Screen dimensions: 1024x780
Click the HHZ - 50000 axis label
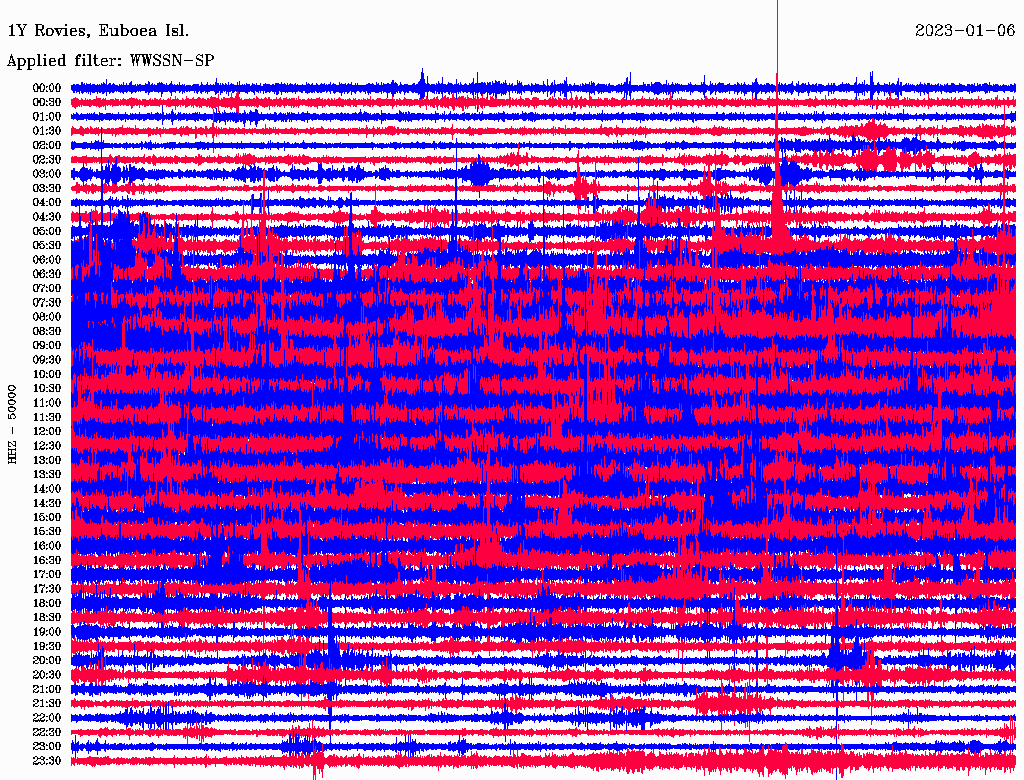pyautogui.click(x=12, y=425)
